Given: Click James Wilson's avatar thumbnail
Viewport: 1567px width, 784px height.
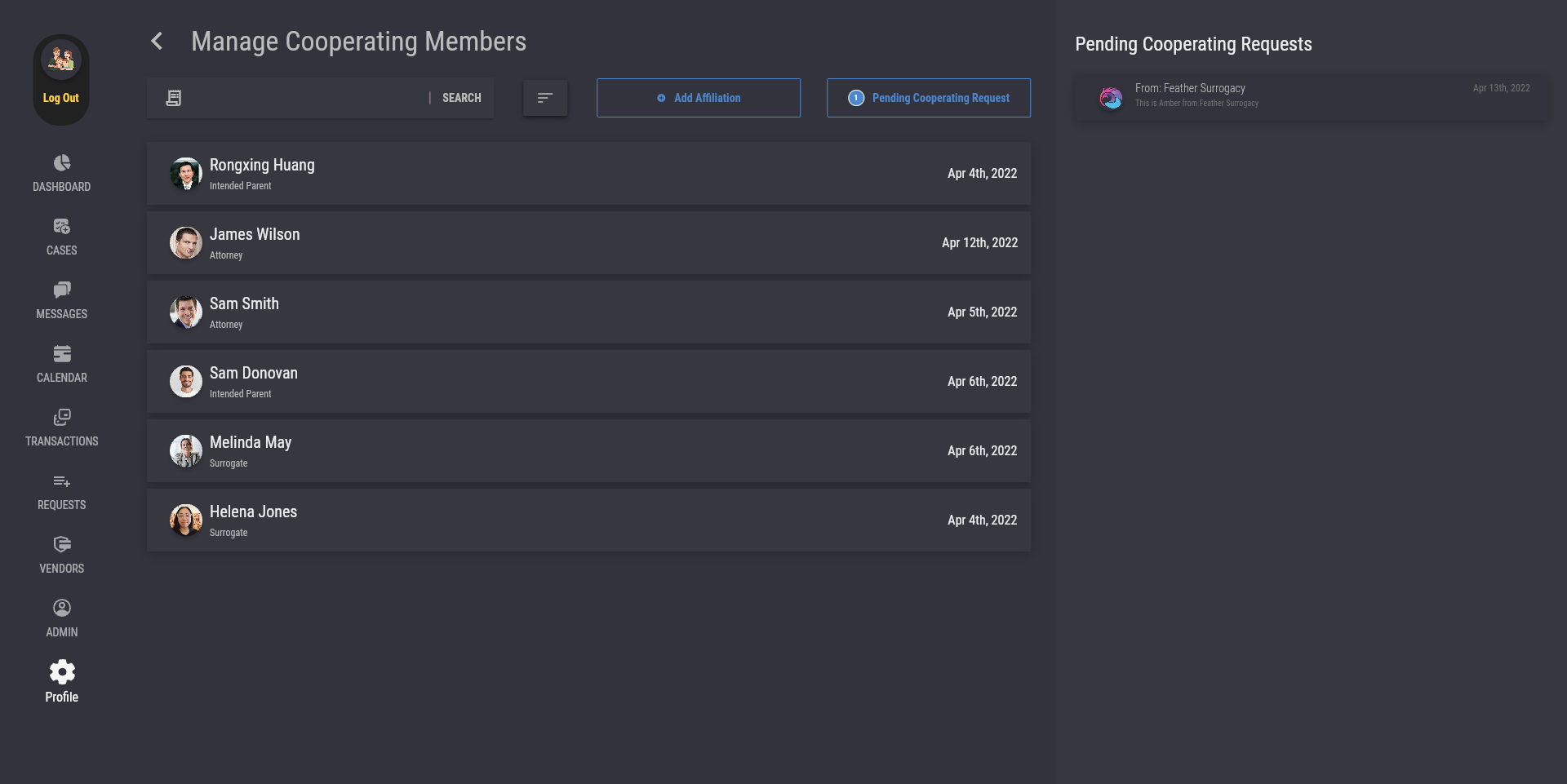Looking at the screenshot, I should (186, 243).
